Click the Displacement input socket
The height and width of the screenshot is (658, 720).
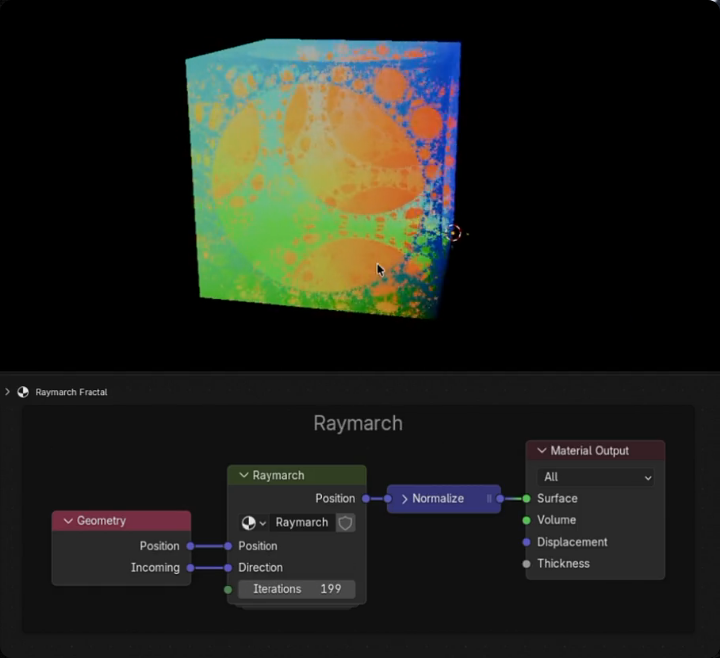(526, 542)
